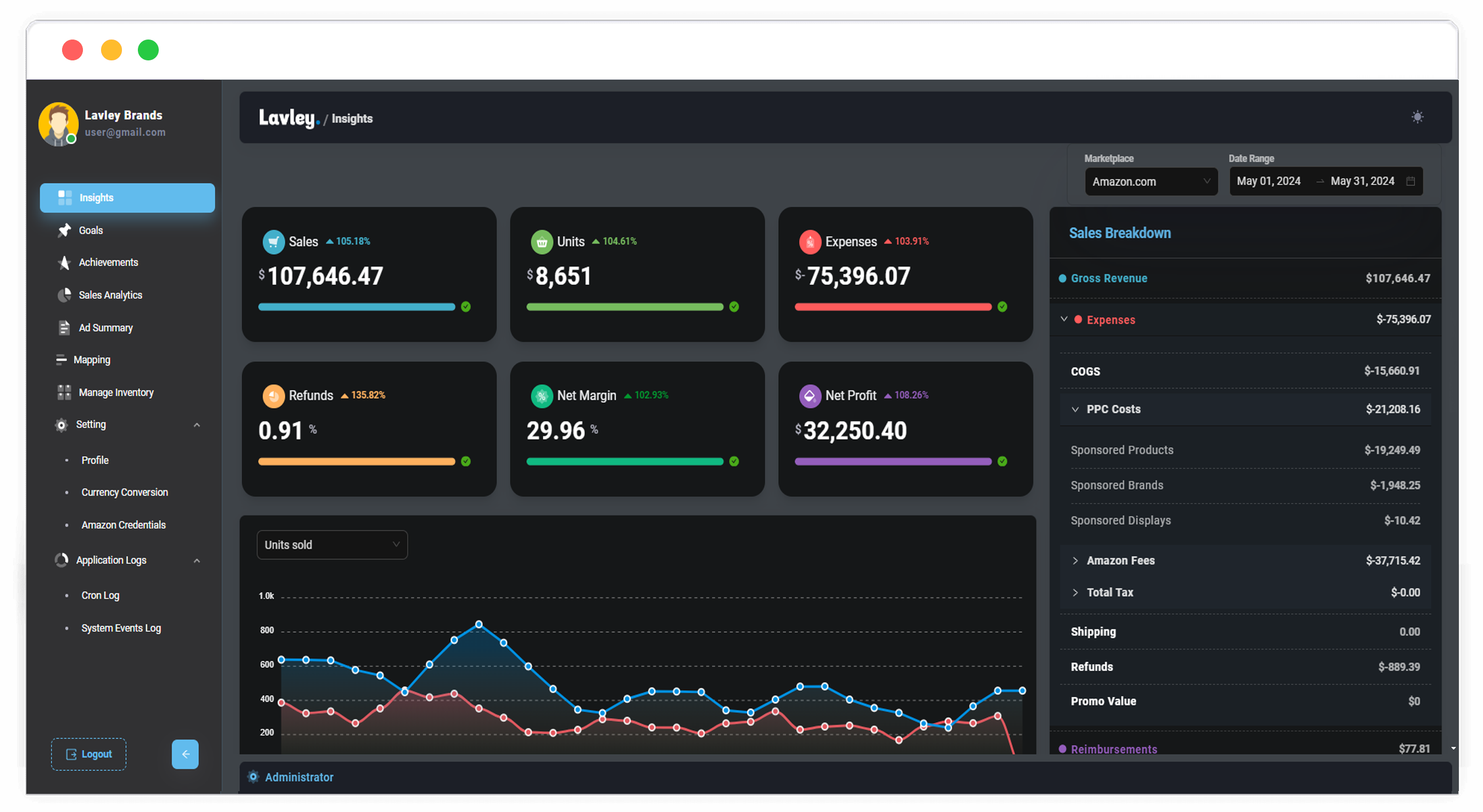The height and width of the screenshot is (812, 1483).
Task: Click the Lavley logo in header
Action: (x=289, y=118)
